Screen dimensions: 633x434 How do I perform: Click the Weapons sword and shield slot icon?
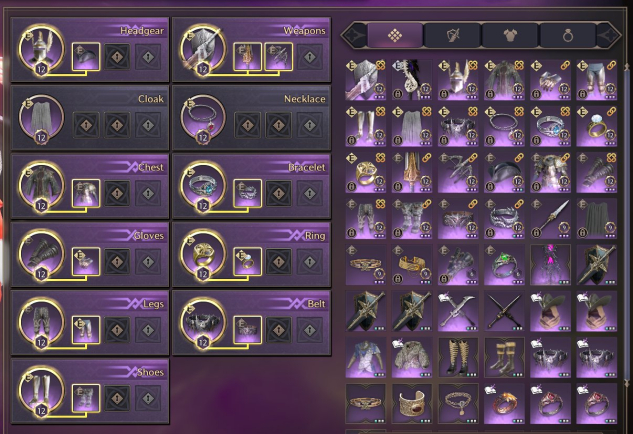(x=203, y=49)
